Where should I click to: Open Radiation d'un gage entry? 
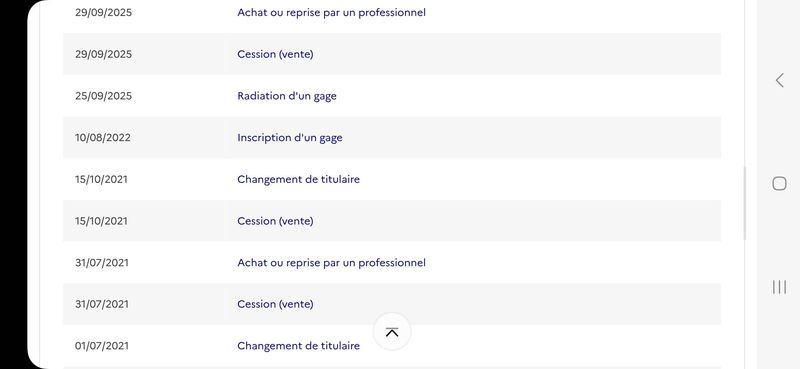click(392, 96)
